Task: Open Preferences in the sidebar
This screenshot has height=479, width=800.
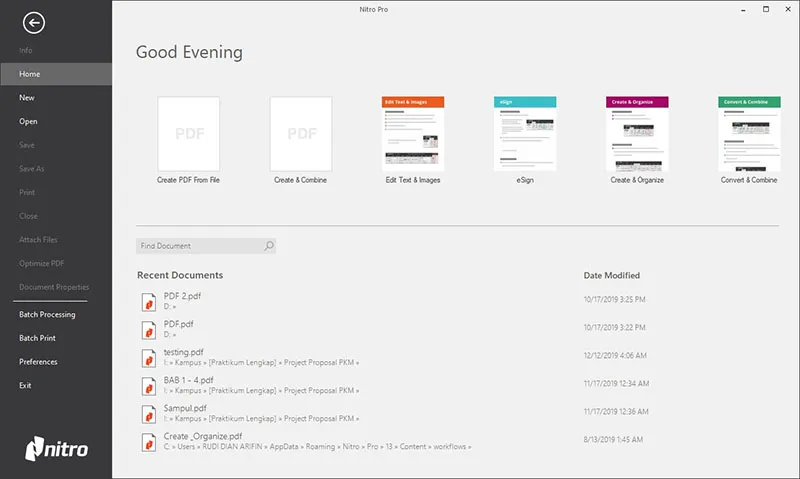Action: (38, 362)
